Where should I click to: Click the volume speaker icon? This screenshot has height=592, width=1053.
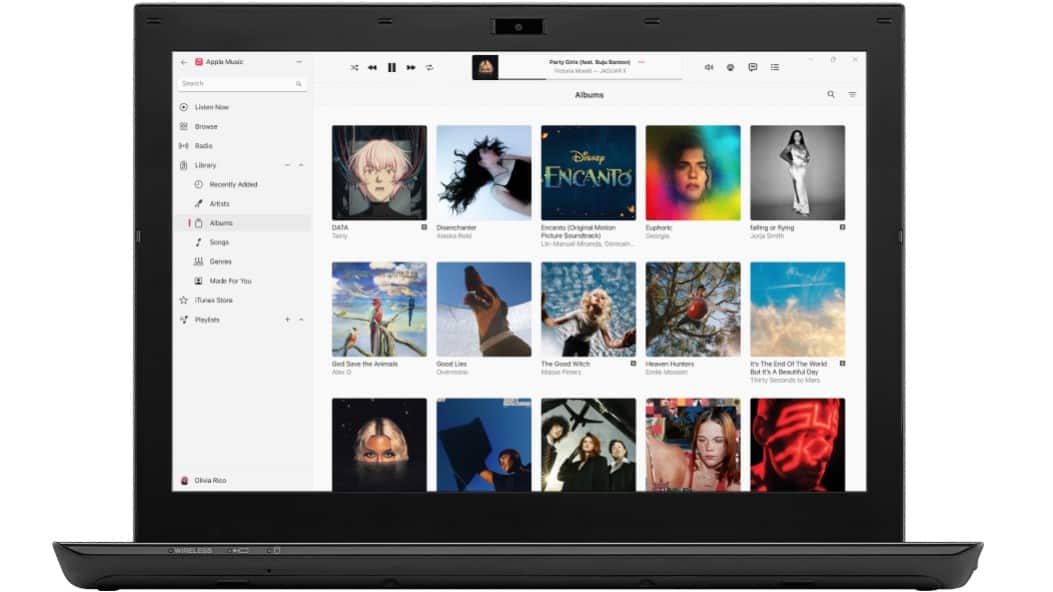(x=708, y=67)
